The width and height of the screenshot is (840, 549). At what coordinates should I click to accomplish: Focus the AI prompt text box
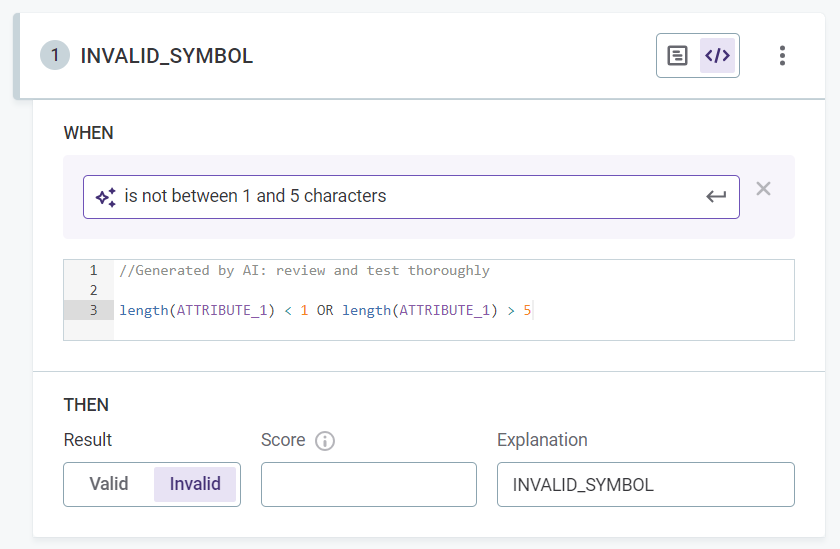point(400,197)
